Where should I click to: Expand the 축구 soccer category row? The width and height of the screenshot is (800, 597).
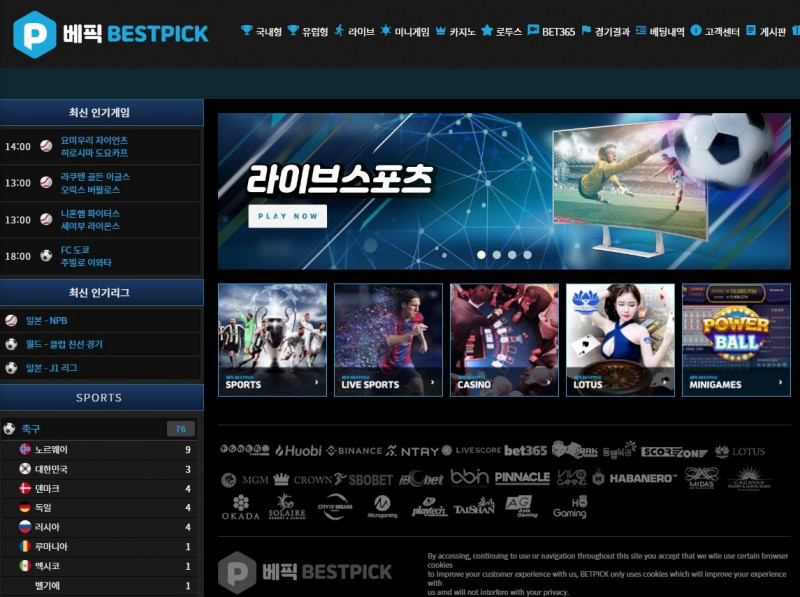pyautogui.click(x=100, y=429)
